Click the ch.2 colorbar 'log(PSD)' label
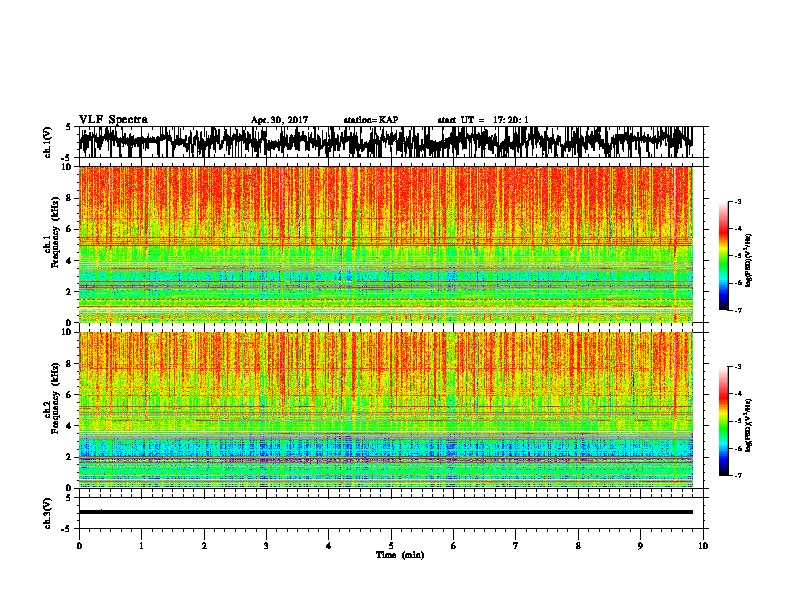792x612 pixels. [748, 425]
